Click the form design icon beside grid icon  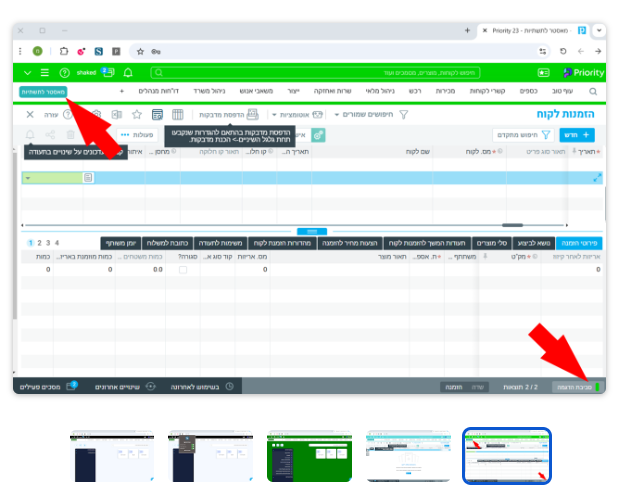point(157,115)
